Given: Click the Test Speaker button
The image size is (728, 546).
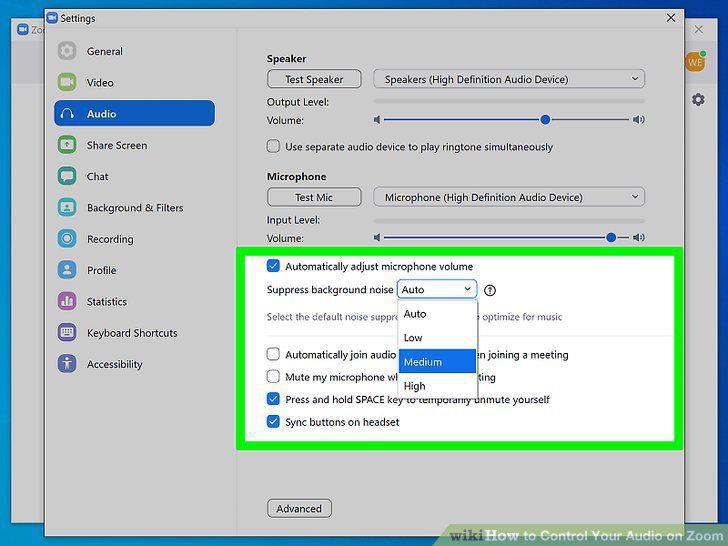Looking at the screenshot, I should [314, 79].
